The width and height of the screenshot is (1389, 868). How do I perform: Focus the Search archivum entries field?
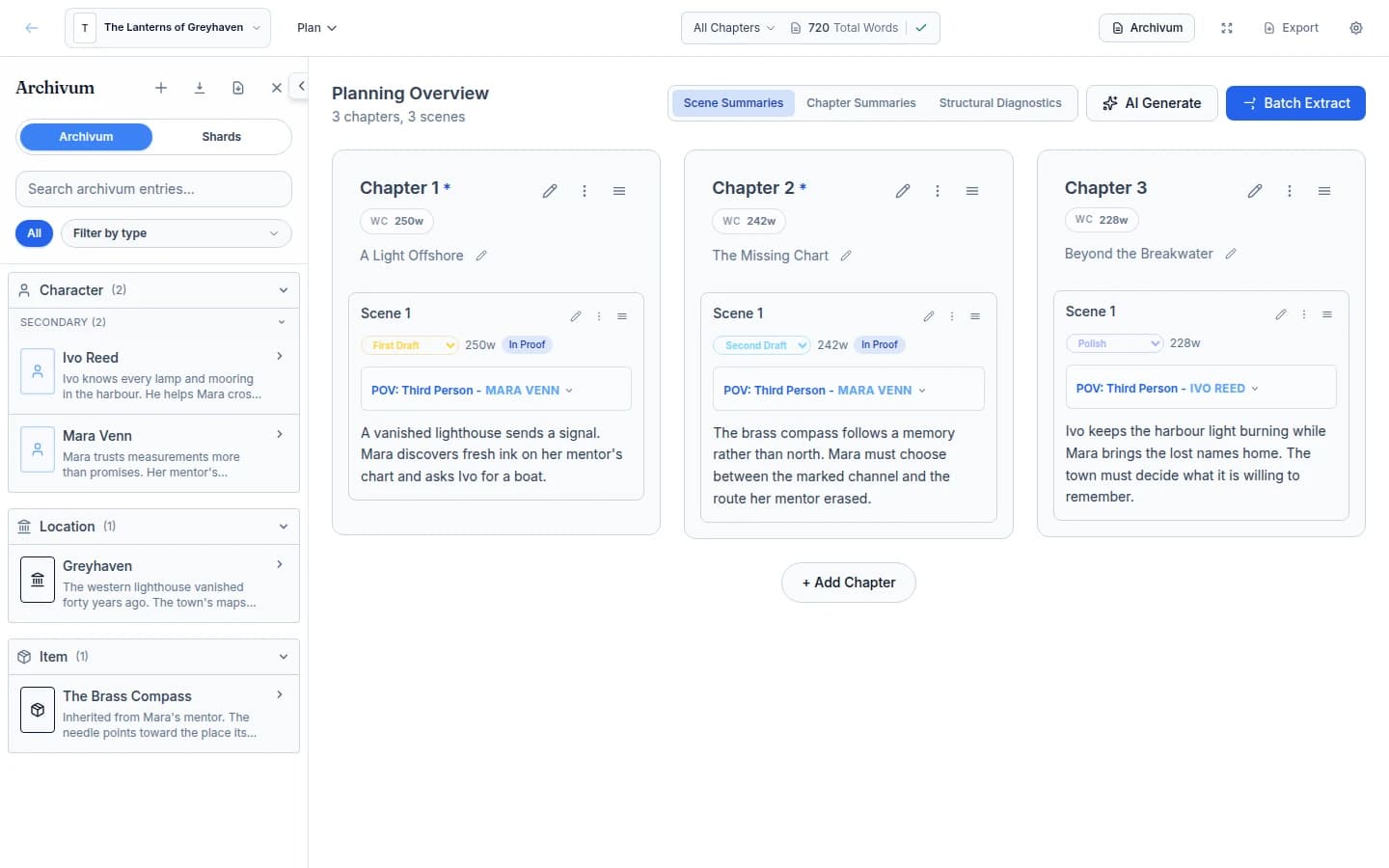153,189
